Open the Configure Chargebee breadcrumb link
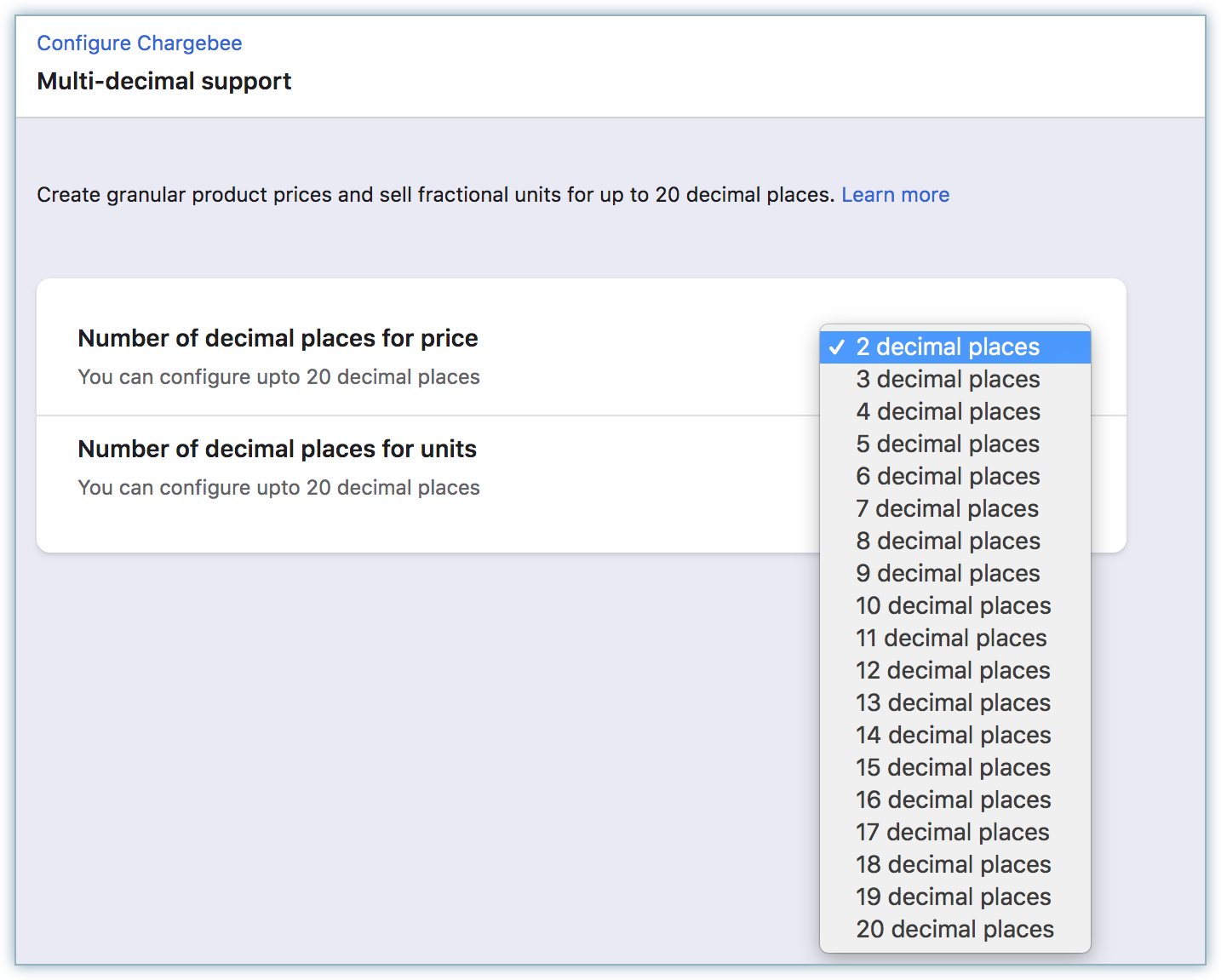This screenshot has height=980, width=1221. [139, 43]
